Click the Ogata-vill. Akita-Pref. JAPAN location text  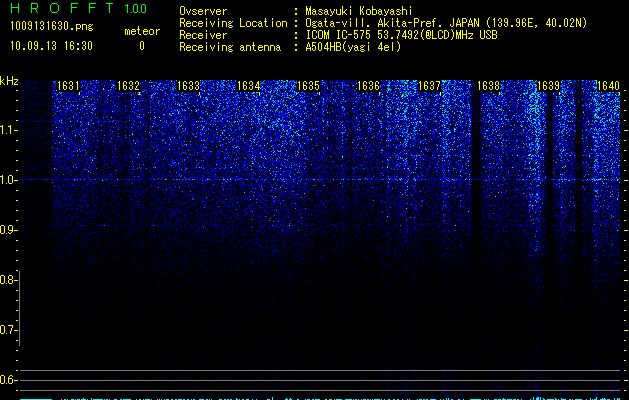point(446,23)
